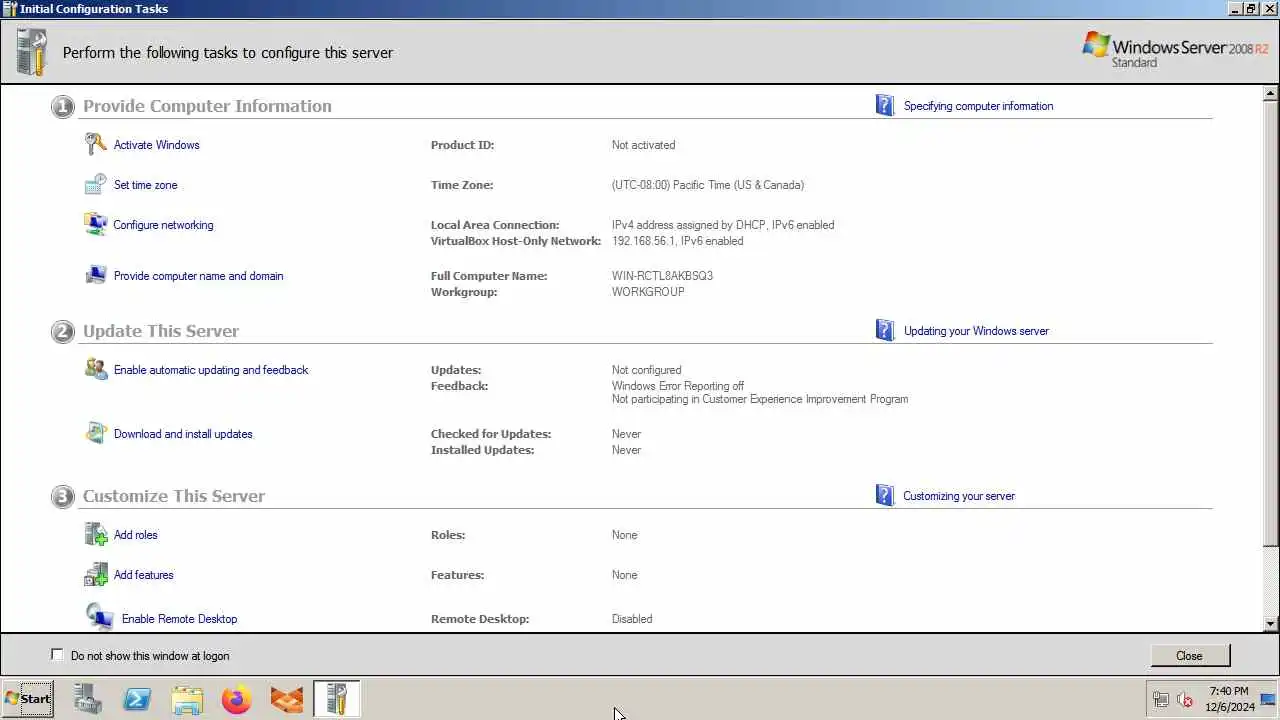
Task: Click the computer name and domain icon
Action: click(x=96, y=276)
